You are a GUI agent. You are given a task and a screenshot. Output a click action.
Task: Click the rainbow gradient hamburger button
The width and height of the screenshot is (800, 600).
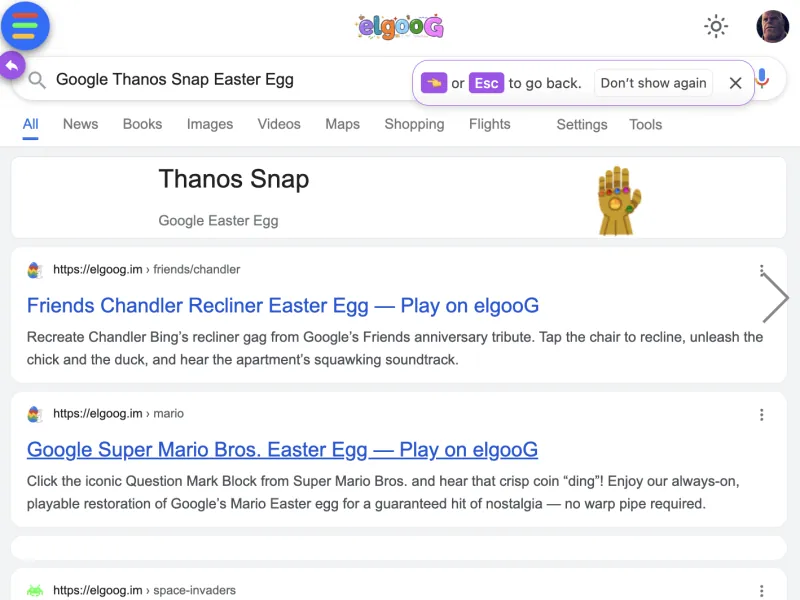tap(25, 26)
